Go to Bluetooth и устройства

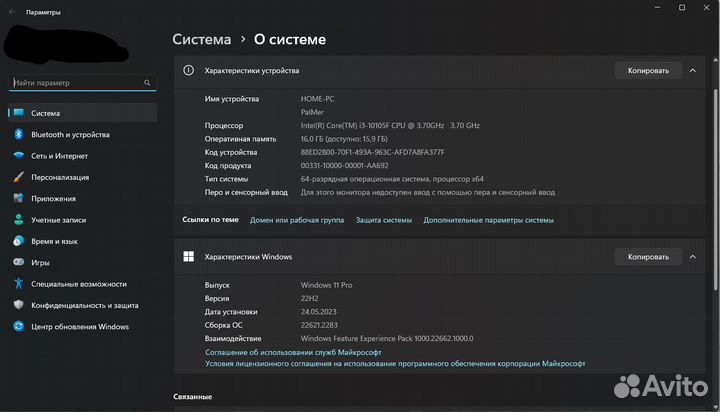coord(83,134)
